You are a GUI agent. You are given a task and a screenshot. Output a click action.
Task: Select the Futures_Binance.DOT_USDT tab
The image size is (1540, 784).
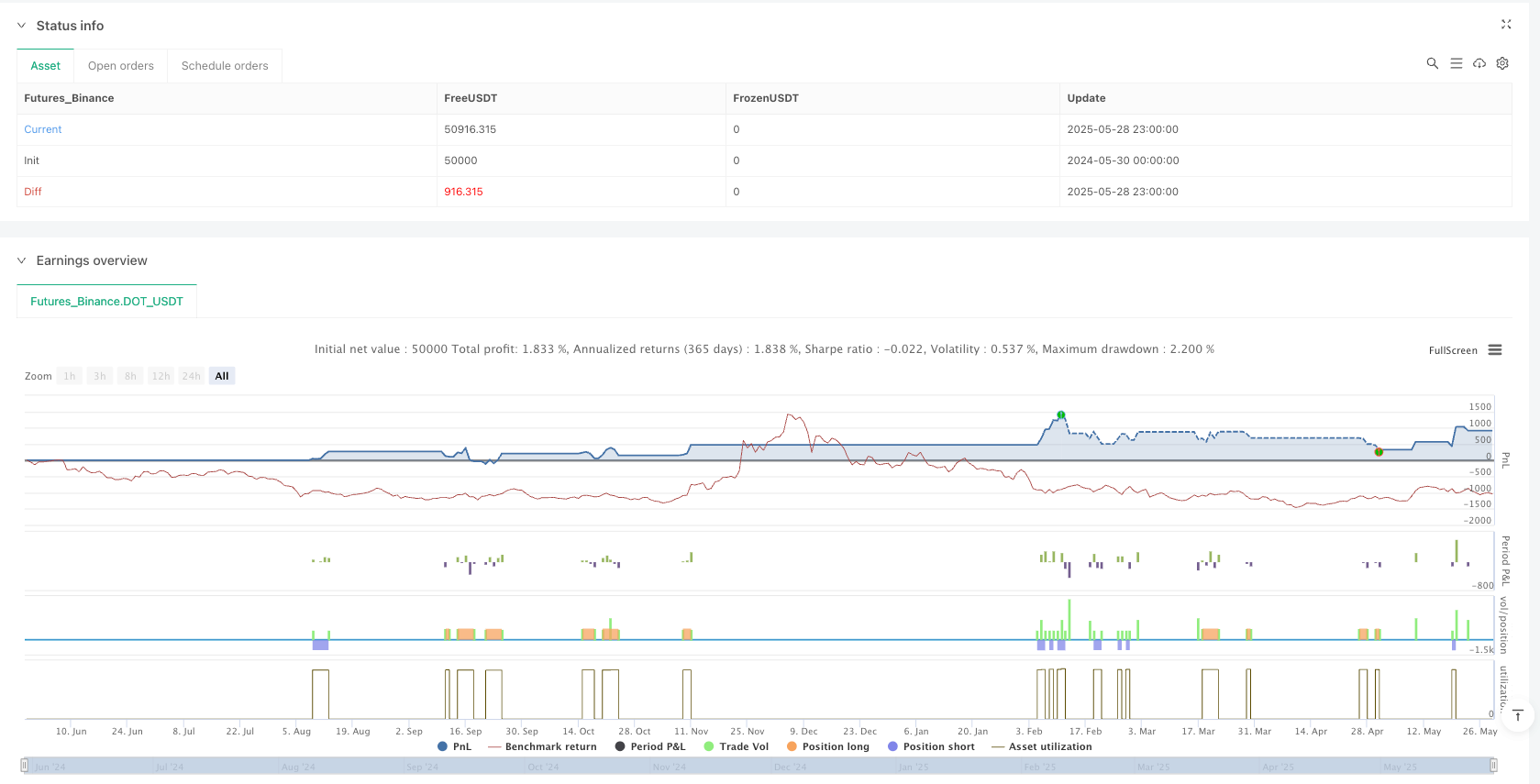(x=106, y=301)
